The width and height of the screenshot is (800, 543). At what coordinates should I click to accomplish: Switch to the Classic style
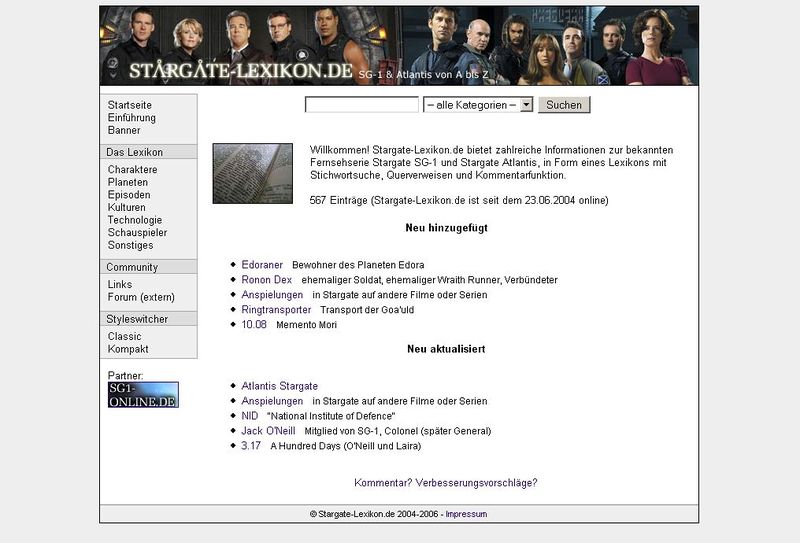pos(125,337)
